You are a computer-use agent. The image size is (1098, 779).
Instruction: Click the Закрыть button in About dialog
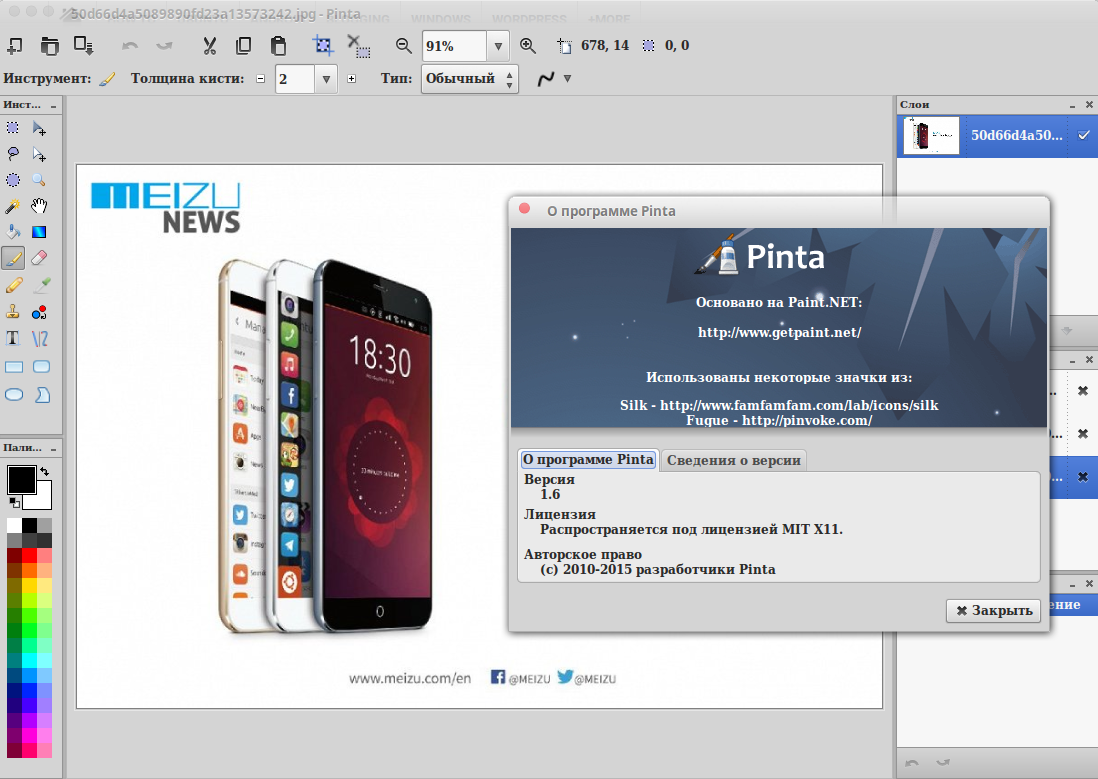[x=993, y=610]
